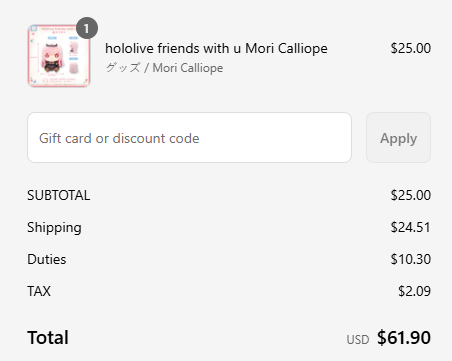Click the $10.30 duties amount
The image size is (452, 361).
[411, 259]
